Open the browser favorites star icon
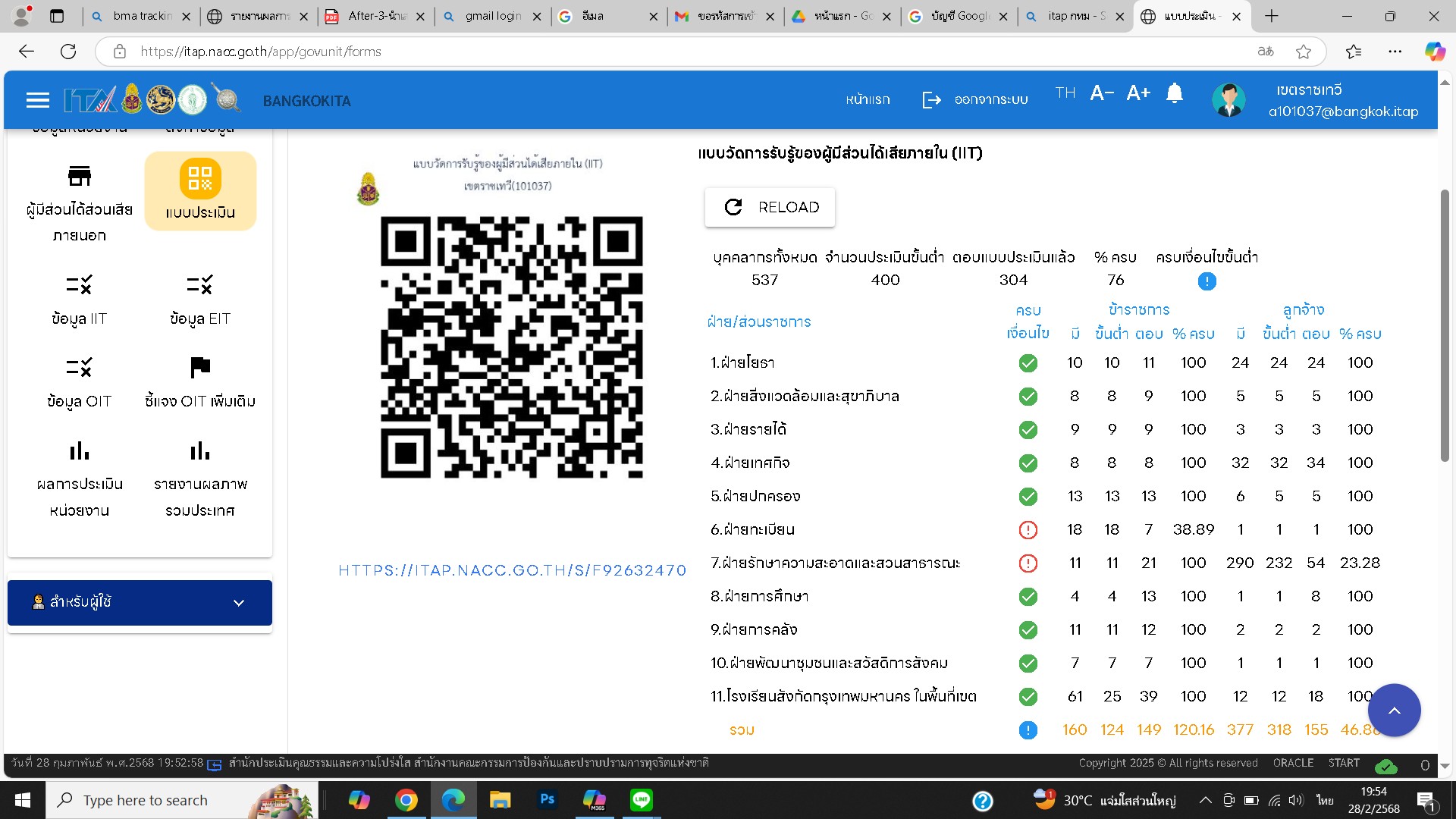This screenshot has height=819, width=1456. [x=1303, y=52]
